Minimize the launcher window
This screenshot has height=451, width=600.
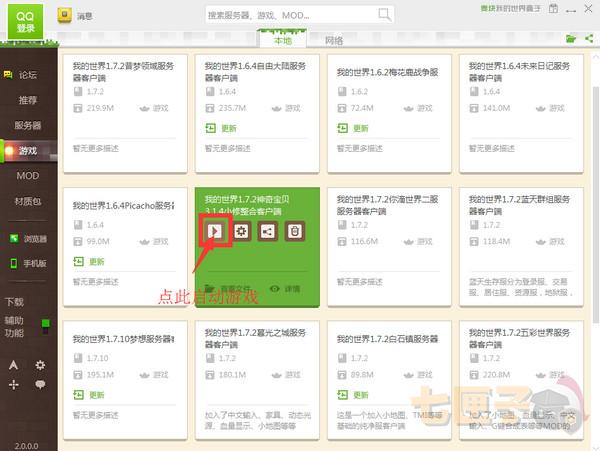pos(571,10)
